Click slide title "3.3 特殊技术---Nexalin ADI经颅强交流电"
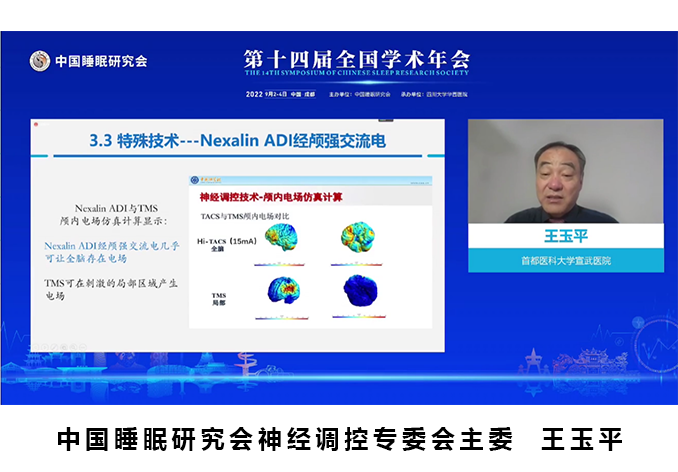This screenshot has width=678, height=472. (237, 141)
